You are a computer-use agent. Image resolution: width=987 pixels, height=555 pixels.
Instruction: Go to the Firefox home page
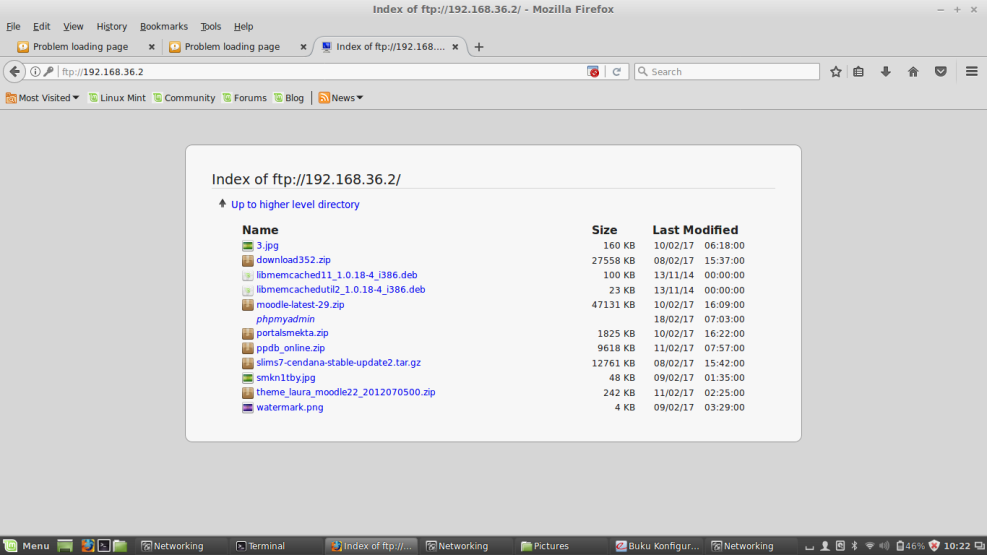point(913,72)
